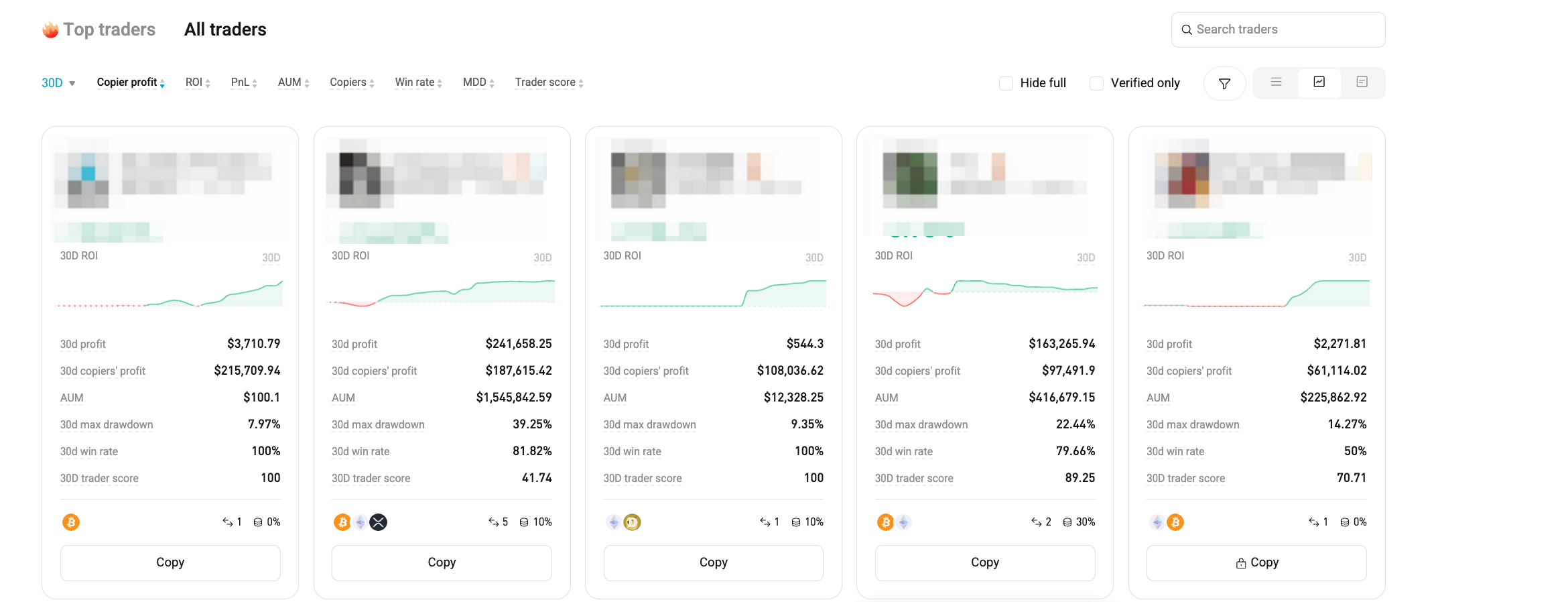Copy the locked trader on the last card
Viewport: 1568px width, 602px height.
1256,562
